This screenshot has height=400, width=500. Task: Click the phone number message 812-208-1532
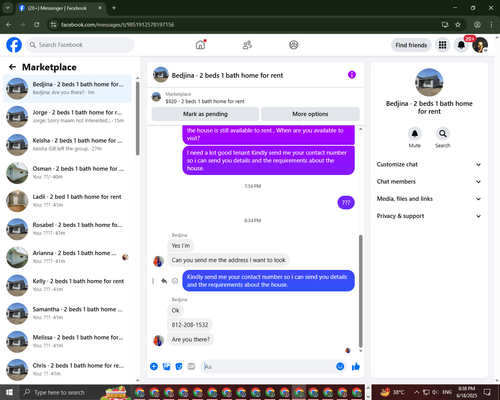pyautogui.click(x=190, y=325)
